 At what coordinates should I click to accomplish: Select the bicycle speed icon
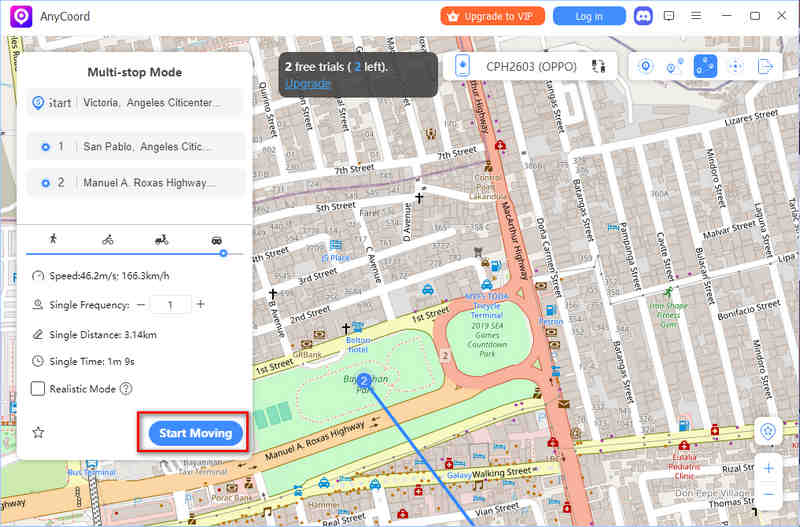(x=107, y=240)
